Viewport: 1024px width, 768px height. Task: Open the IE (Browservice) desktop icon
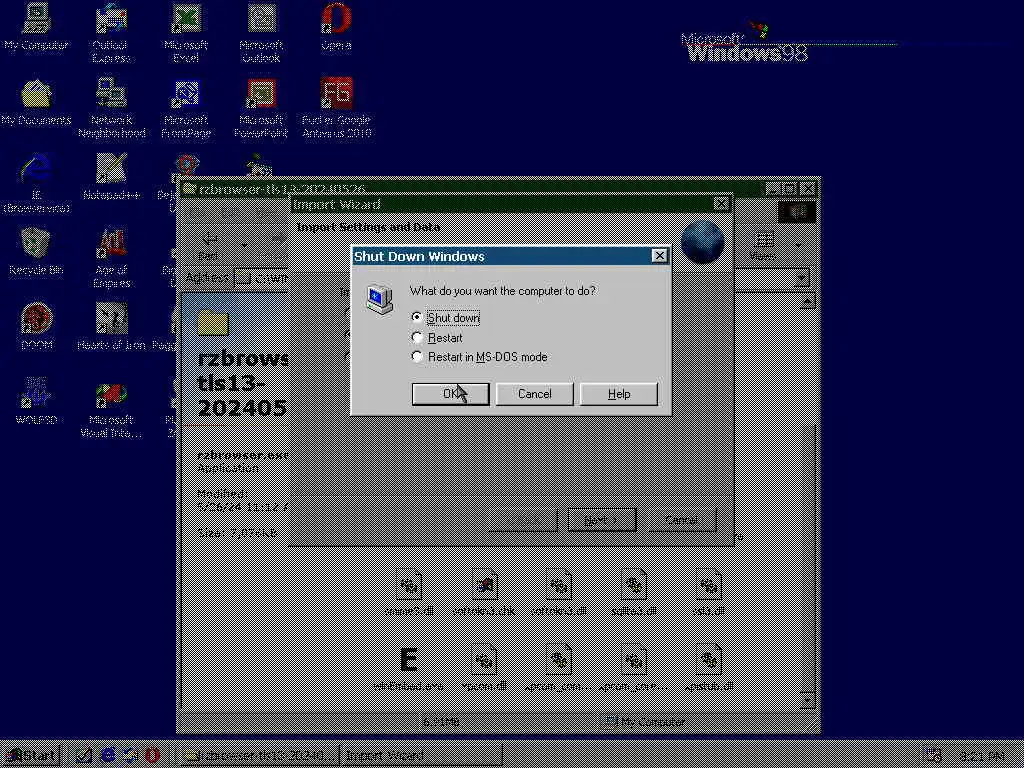click(x=36, y=184)
